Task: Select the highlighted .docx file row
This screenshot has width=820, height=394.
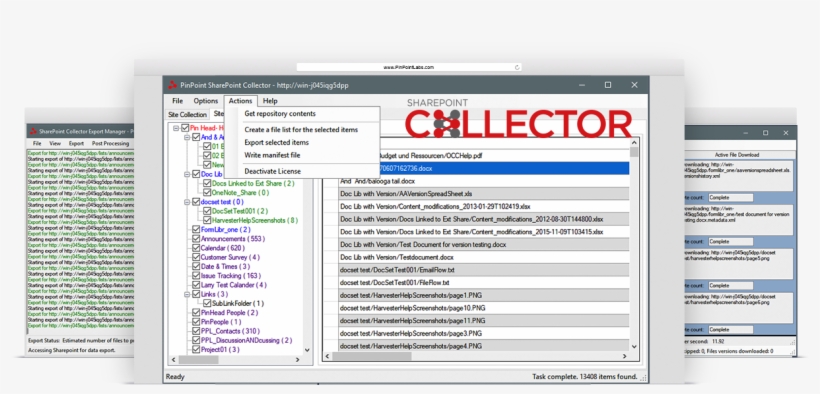Action: [483, 168]
